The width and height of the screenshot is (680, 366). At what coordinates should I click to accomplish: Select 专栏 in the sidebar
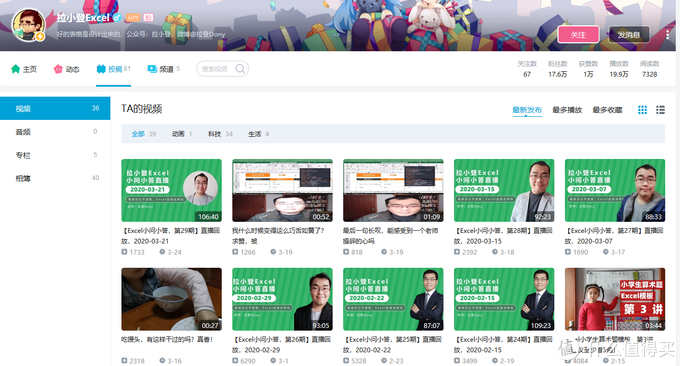[x=55, y=155]
